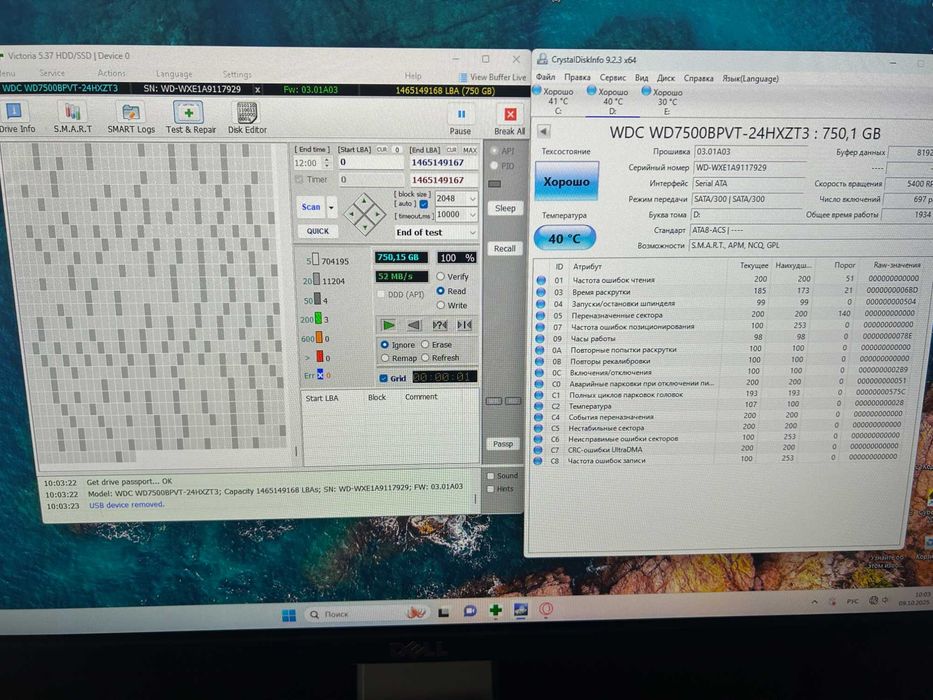This screenshot has width=933, height=700.
Task: Click the Pause icon in Victoria
Action: click(461, 114)
